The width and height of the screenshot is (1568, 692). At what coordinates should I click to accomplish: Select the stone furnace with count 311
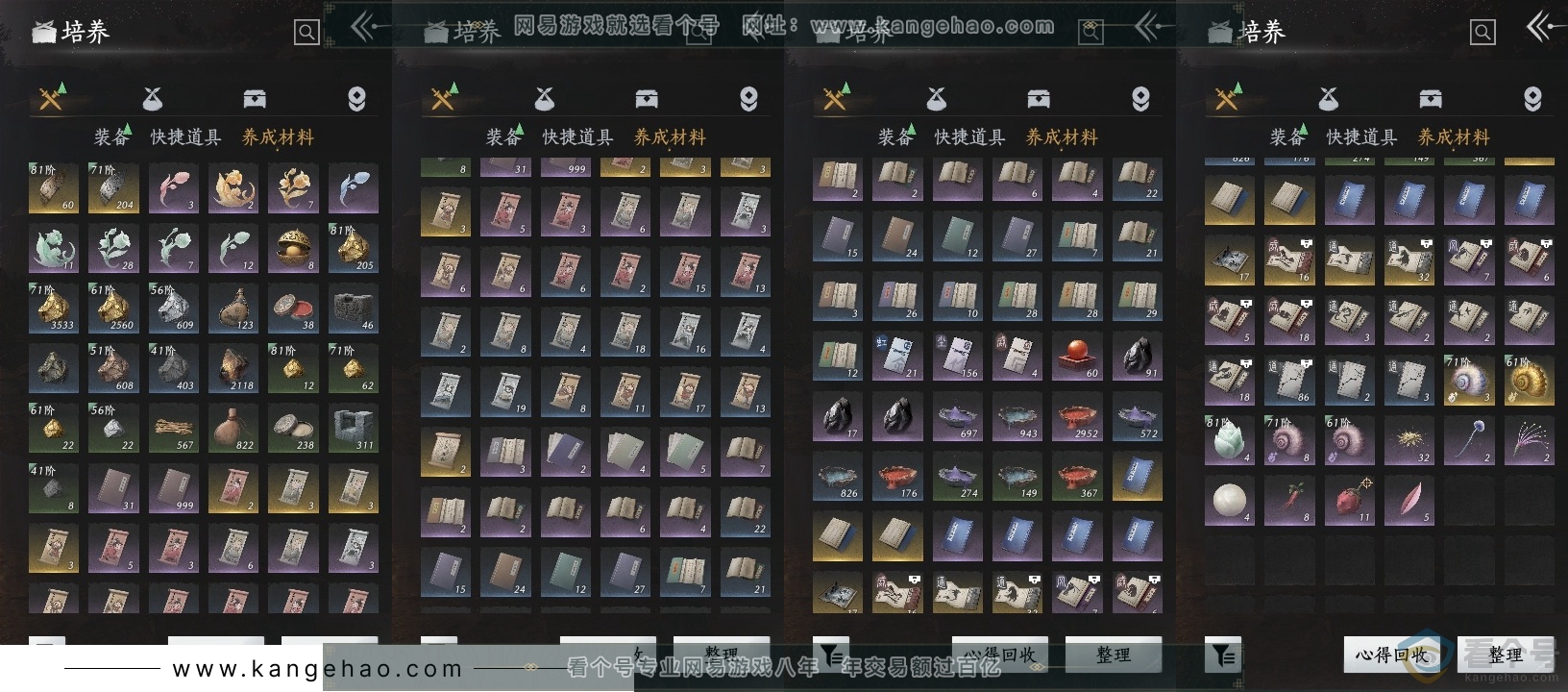[354, 428]
